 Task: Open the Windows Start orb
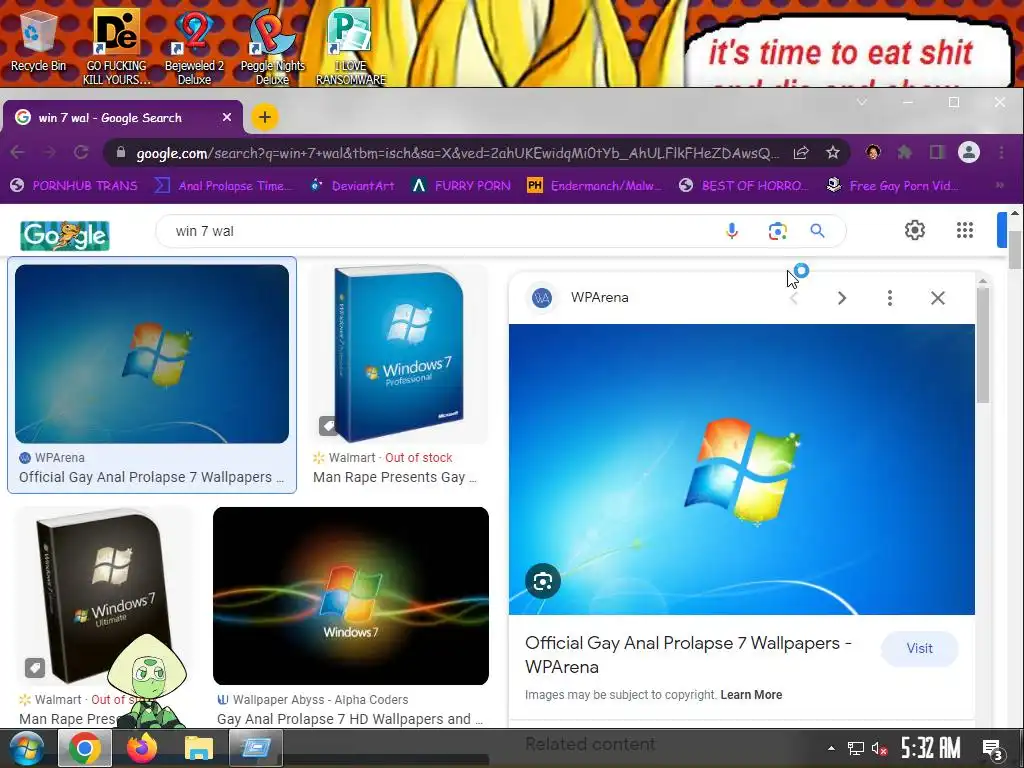tap(25, 748)
